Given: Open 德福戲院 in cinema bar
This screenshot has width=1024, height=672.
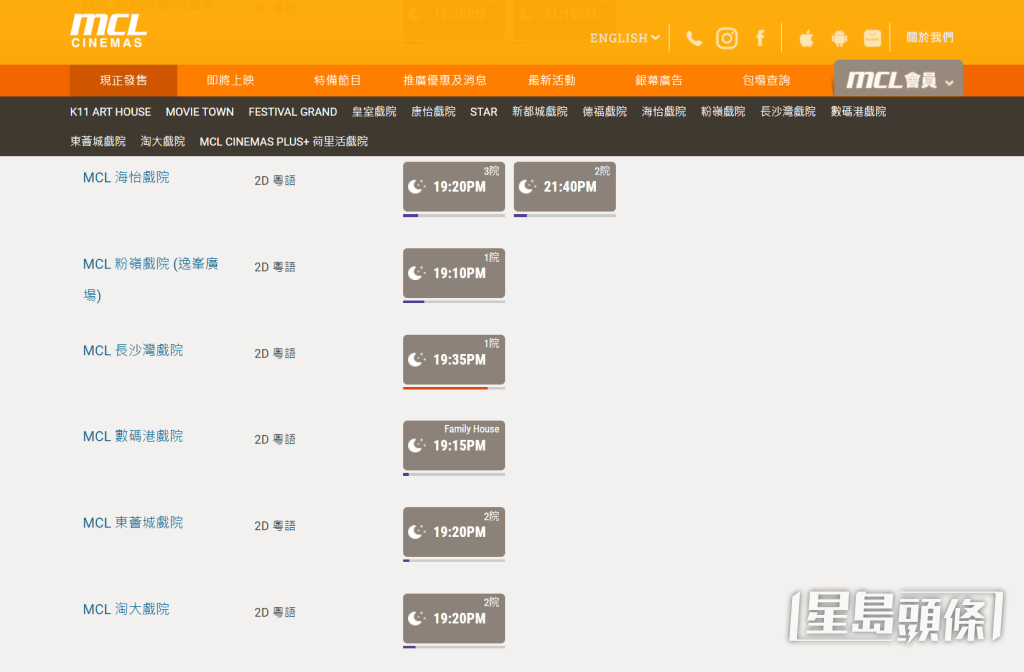Looking at the screenshot, I should (x=605, y=112).
